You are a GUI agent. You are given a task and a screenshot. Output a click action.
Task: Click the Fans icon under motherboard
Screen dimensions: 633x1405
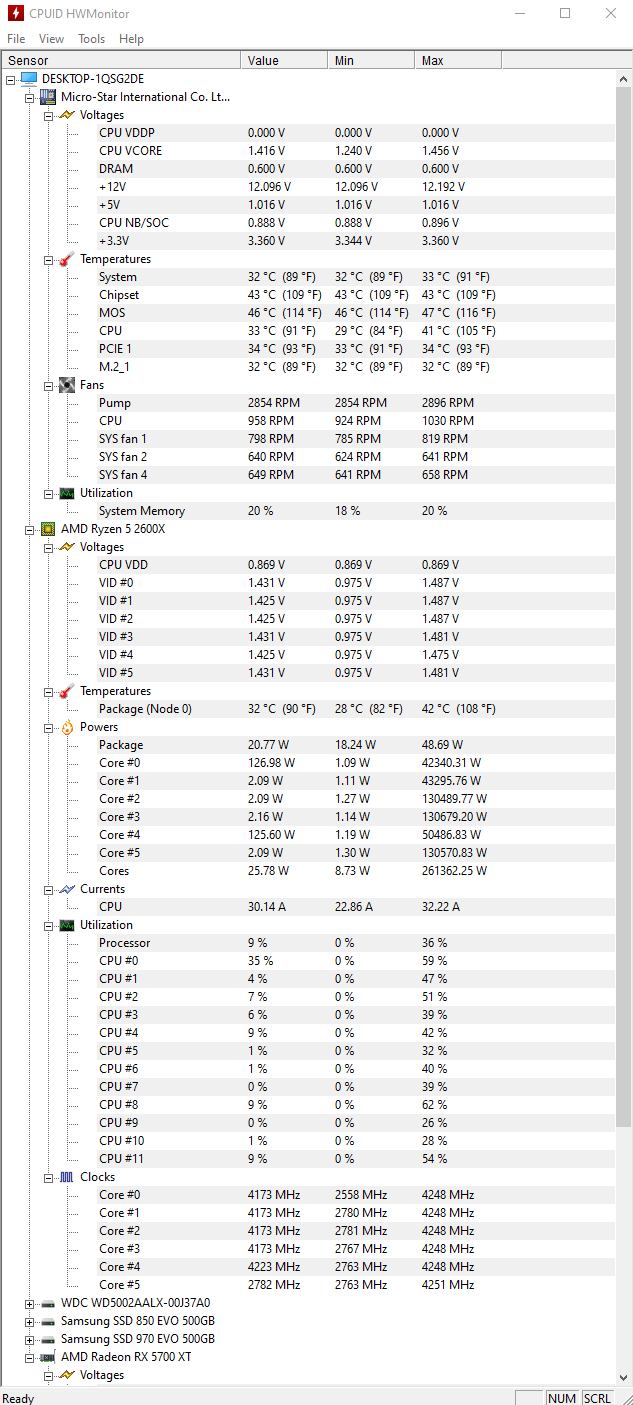coord(67,385)
